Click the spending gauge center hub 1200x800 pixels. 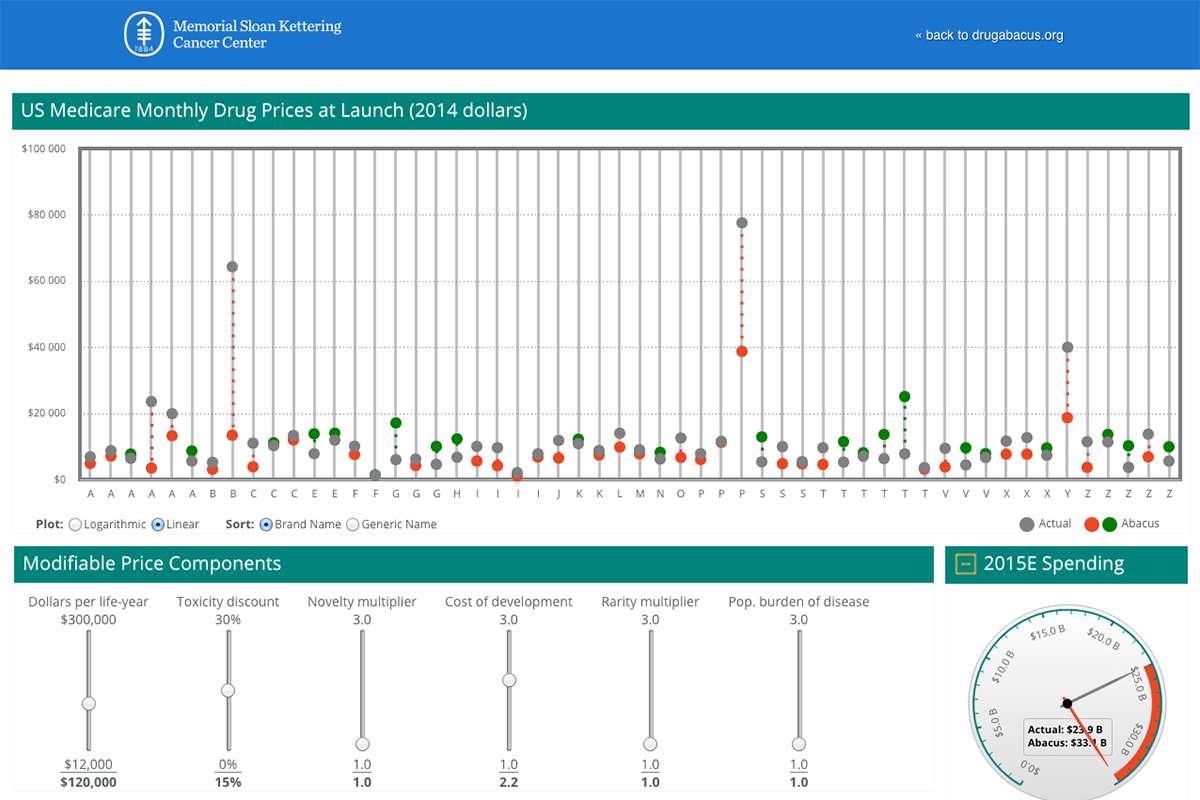pos(1067,703)
